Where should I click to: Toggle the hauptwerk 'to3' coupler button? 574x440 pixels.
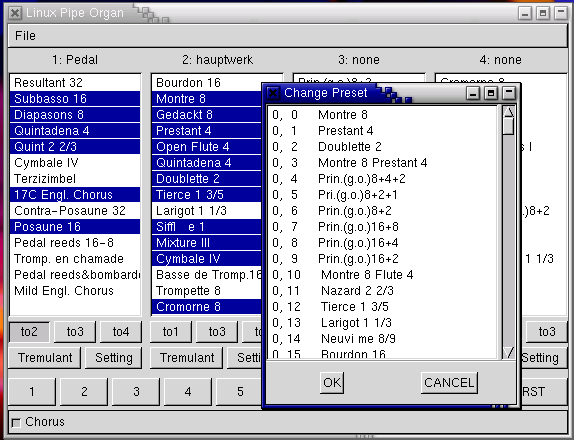click(217, 332)
